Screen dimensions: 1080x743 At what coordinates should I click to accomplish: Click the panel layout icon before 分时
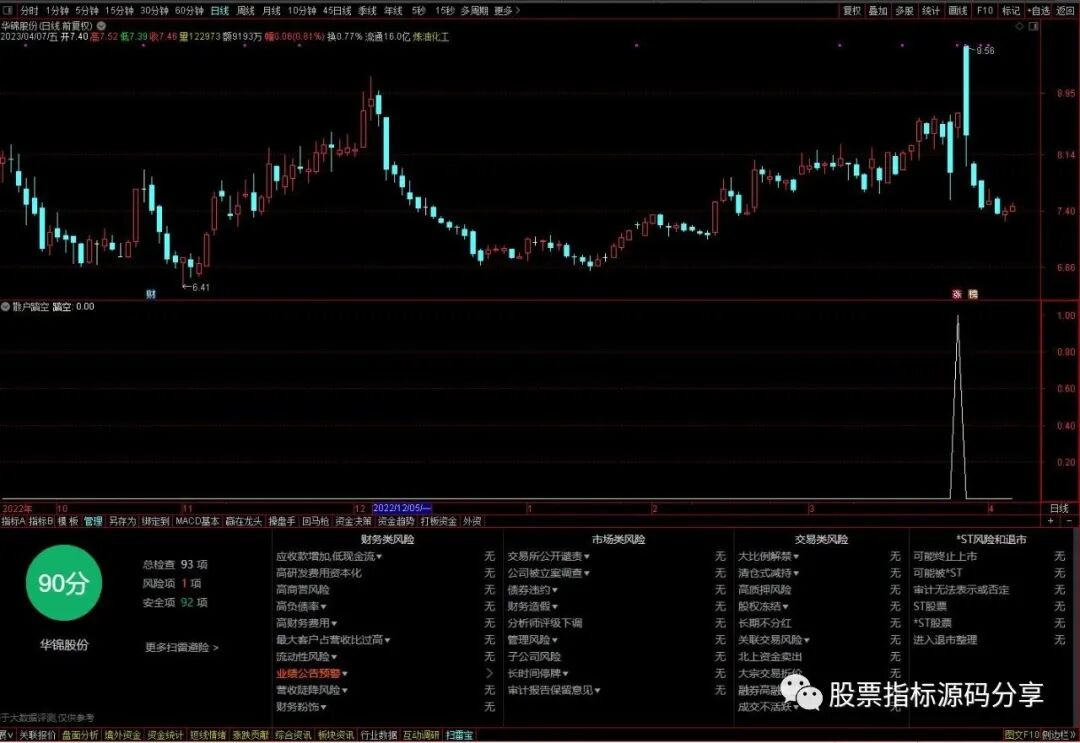8,10
